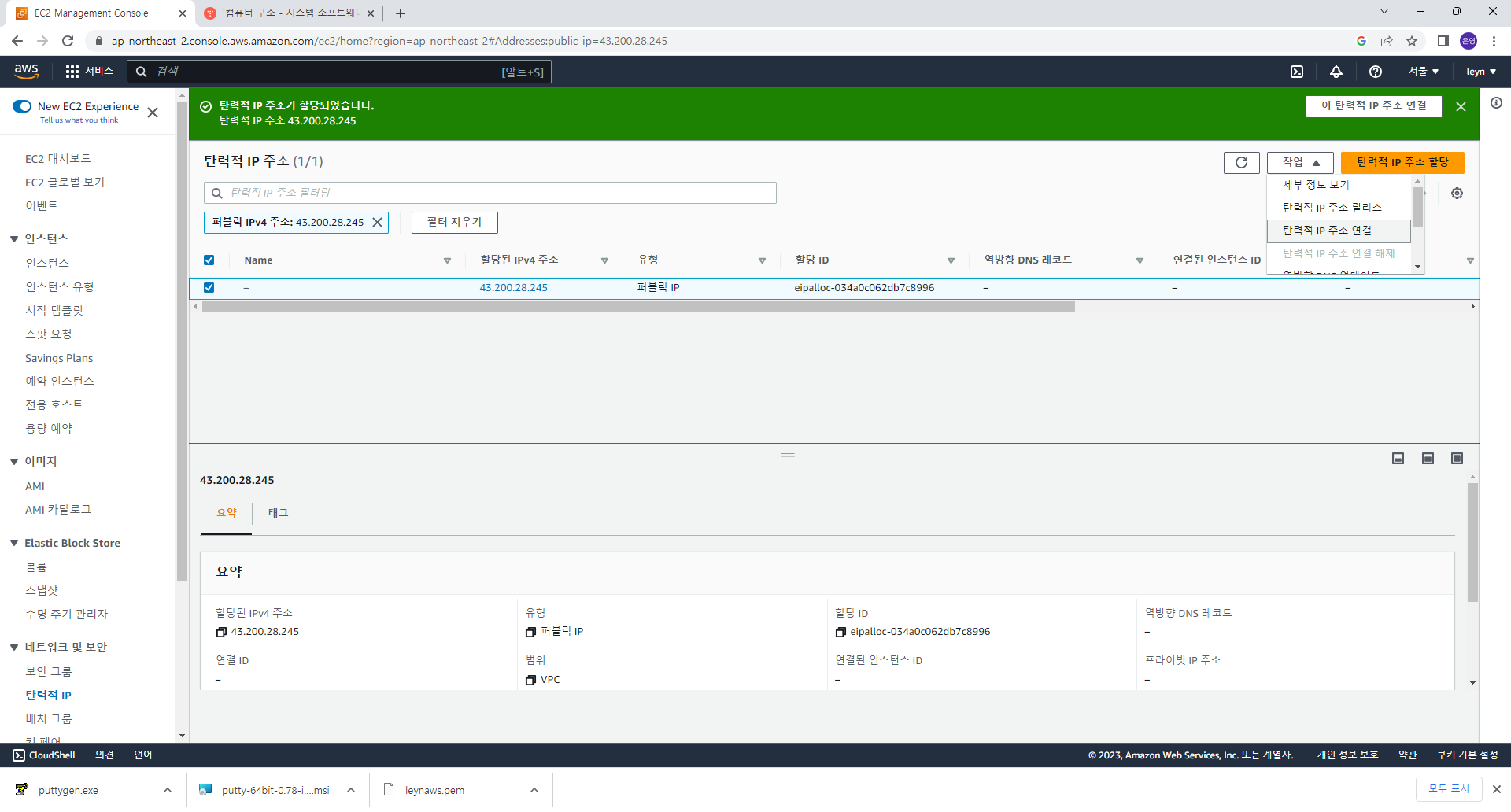
Task: Open 인스턴스 유형 in sidebar
Action: (60, 287)
